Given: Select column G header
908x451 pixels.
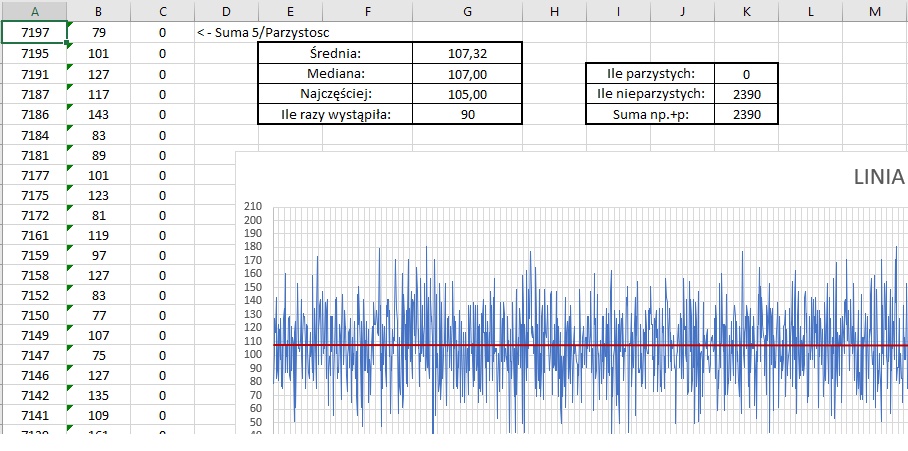Looking at the screenshot, I should [467, 10].
